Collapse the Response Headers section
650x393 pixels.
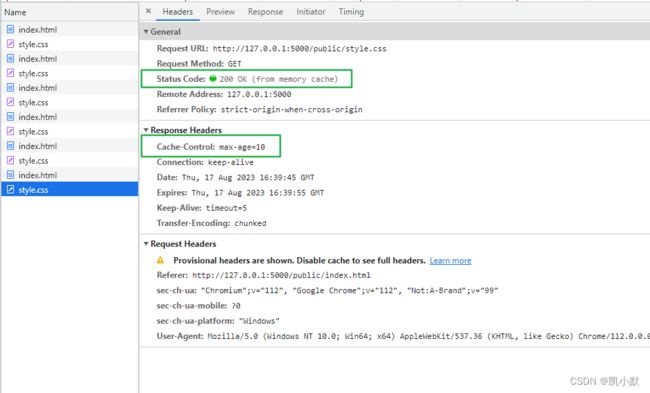[x=146, y=130]
